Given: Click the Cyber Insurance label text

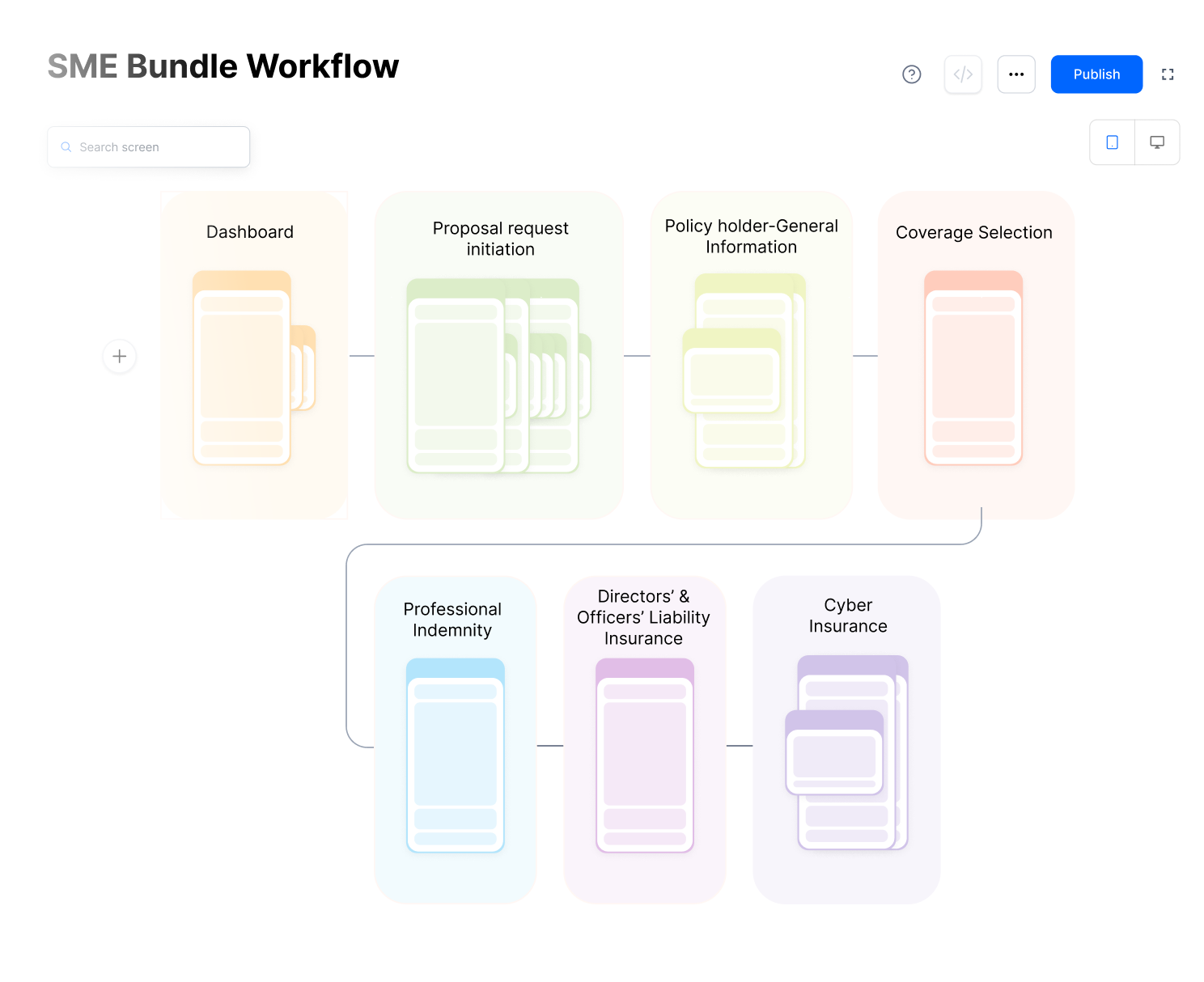Looking at the screenshot, I should (848, 616).
